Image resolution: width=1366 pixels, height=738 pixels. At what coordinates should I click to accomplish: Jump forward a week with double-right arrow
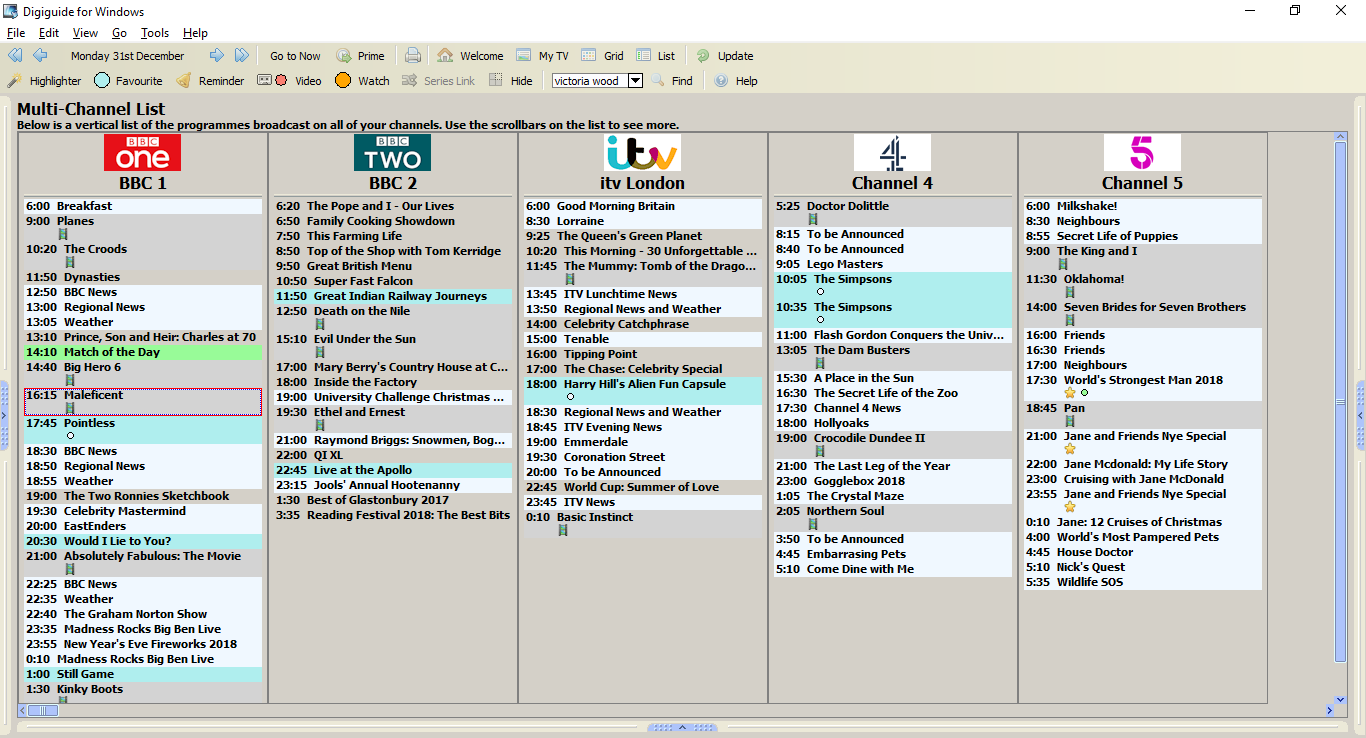click(x=242, y=56)
